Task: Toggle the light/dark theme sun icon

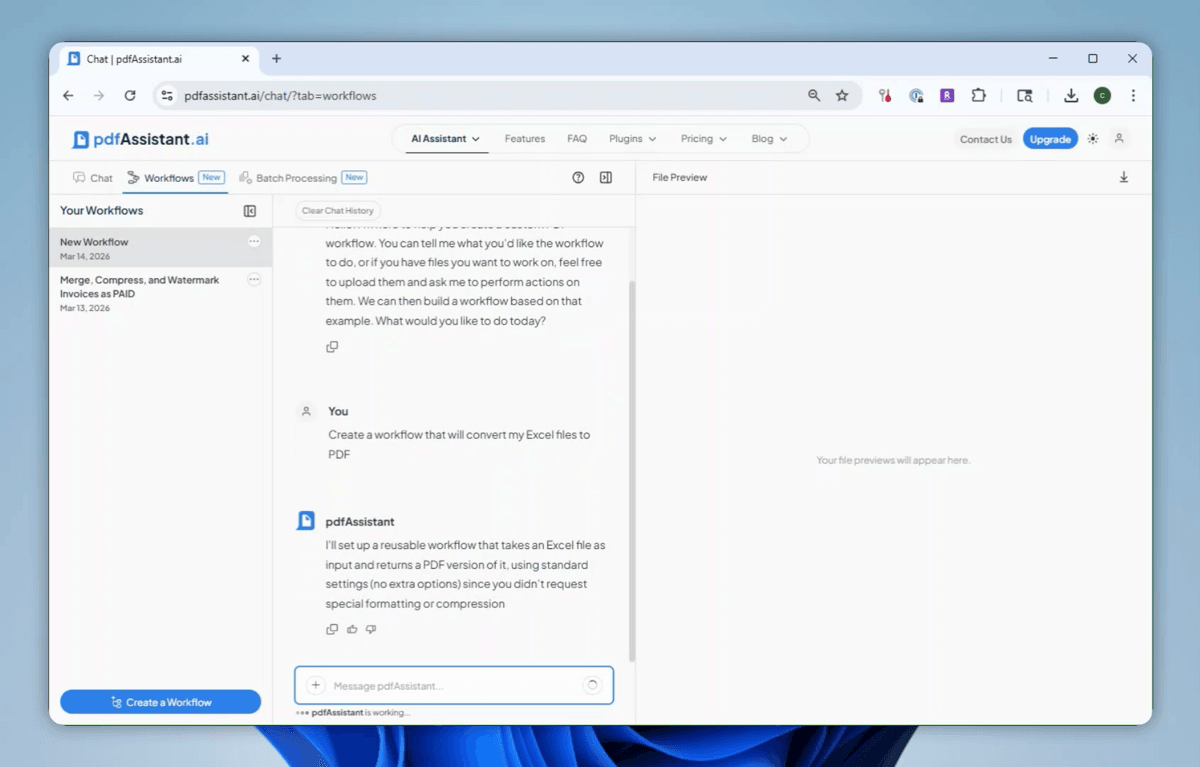Action: tap(1093, 139)
